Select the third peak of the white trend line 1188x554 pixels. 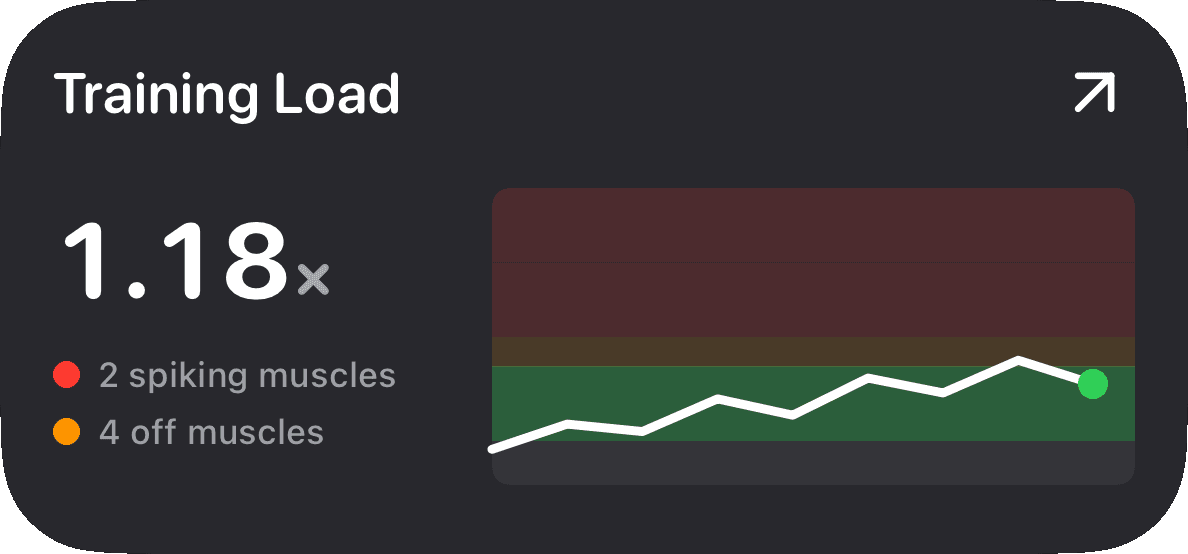pyautogui.click(x=868, y=377)
